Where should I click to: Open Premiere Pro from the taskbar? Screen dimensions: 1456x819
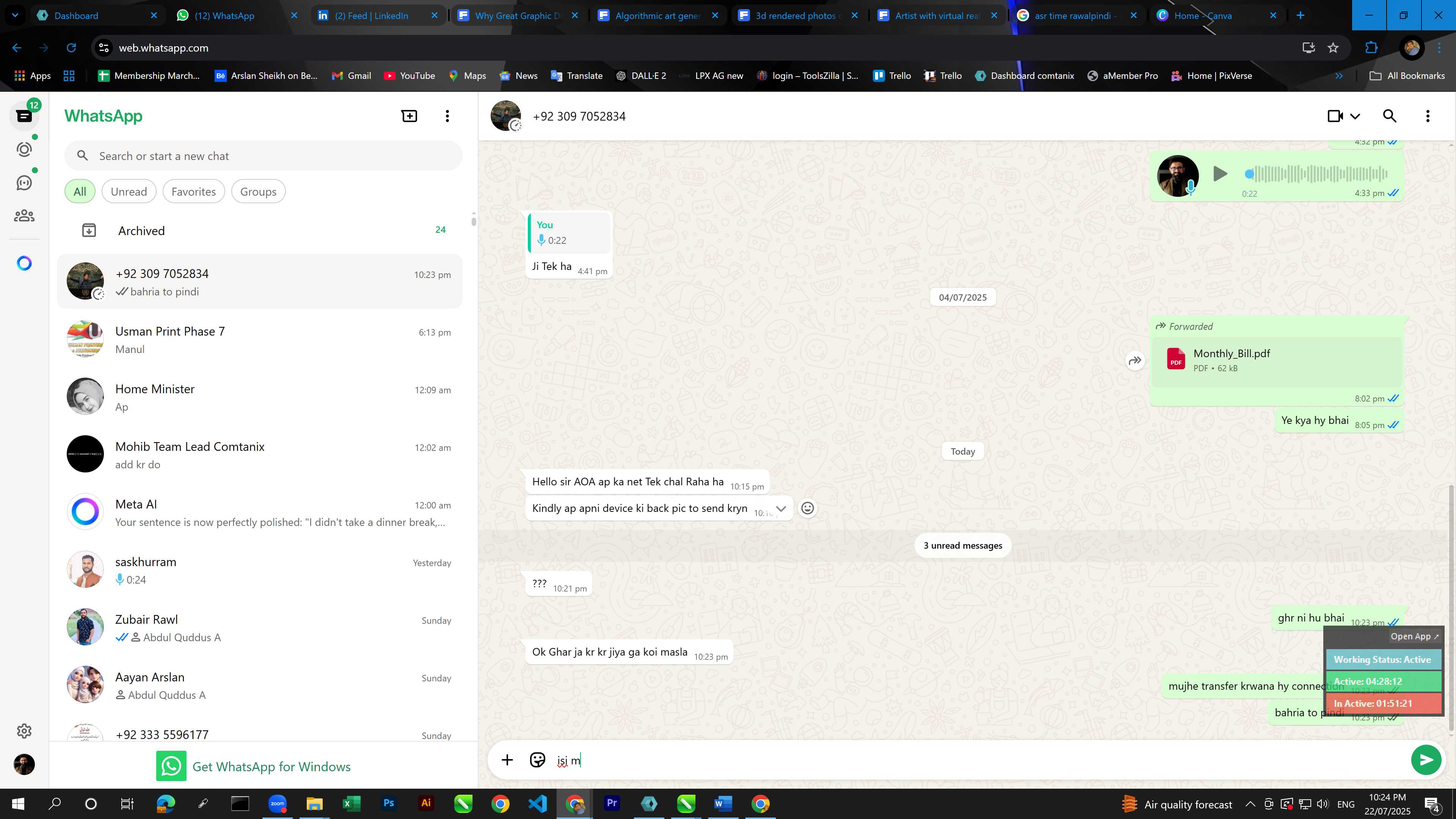point(612,803)
